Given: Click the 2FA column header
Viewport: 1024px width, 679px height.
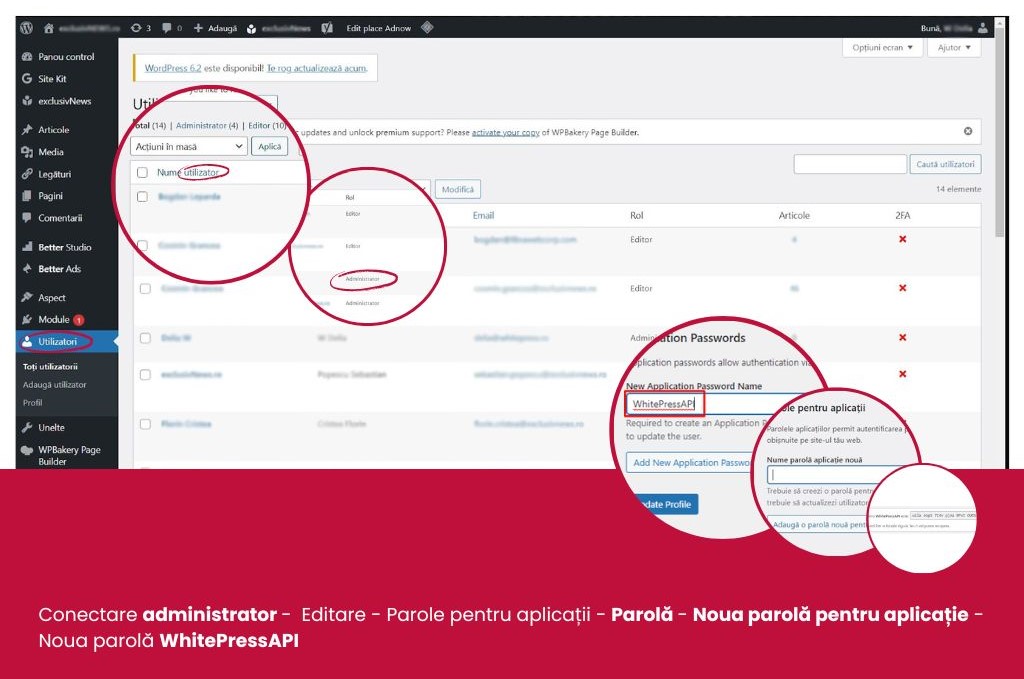Looking at the screenshot, I should [x=903, y=215].
